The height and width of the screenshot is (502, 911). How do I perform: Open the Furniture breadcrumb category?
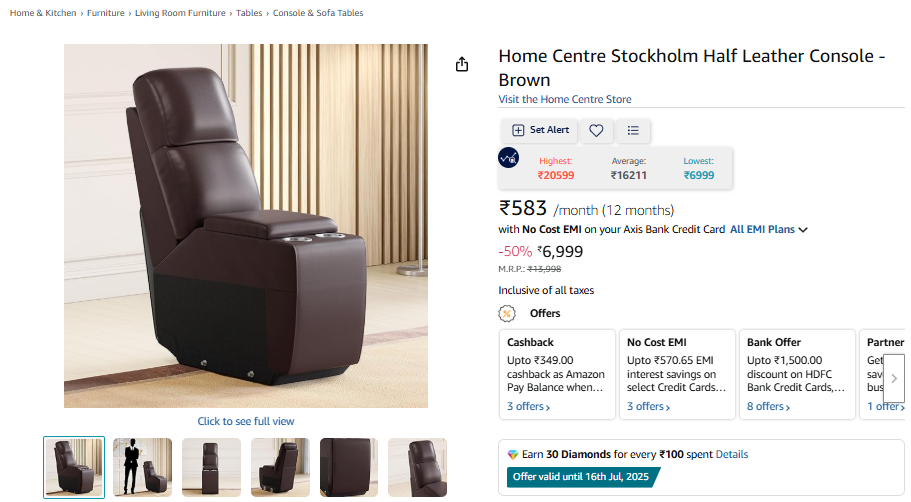click(106, 14)
